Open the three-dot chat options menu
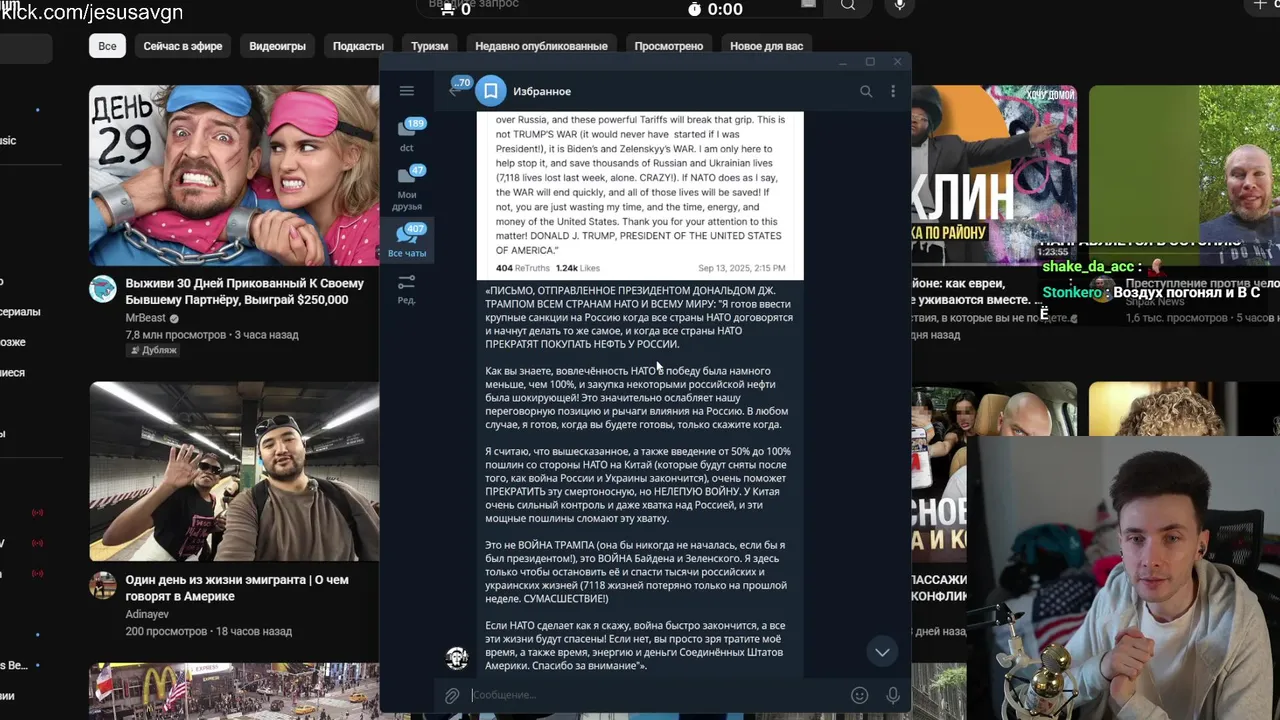The width and height of the screenshot is (1280, 720). coord(893,91)
